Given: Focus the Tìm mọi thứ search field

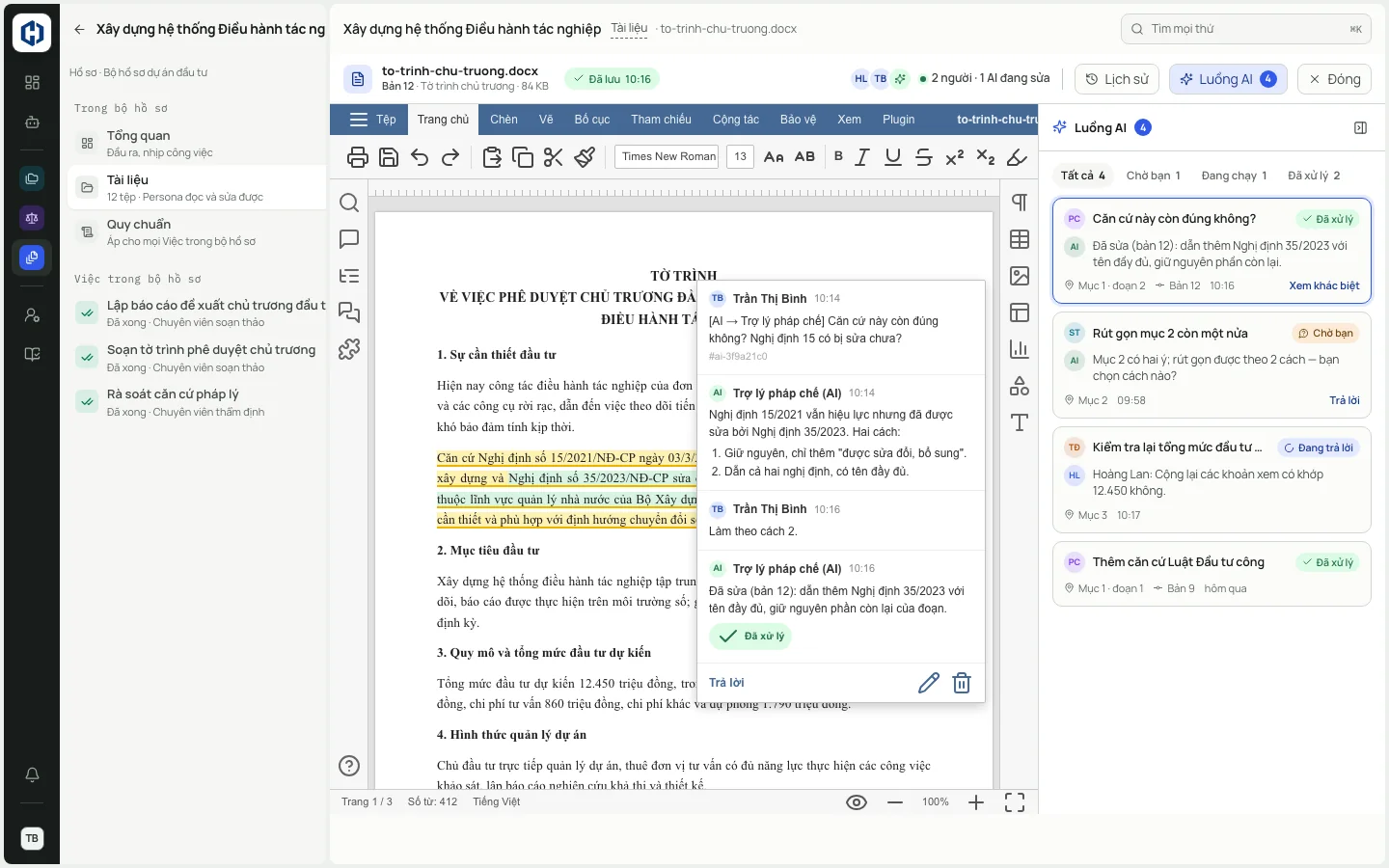Looking at the screenshot, I should (x=1246, y=29).
